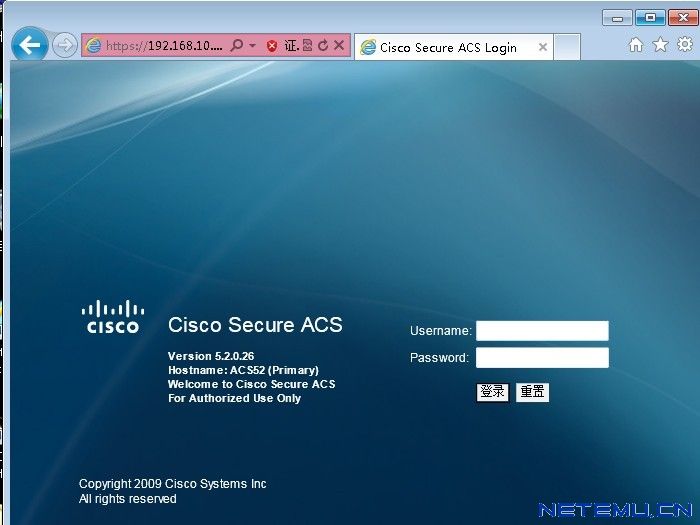Viewport: 700px width, 525px height.
Task: Open a new blank tab
Action: (x=567, y=46)
